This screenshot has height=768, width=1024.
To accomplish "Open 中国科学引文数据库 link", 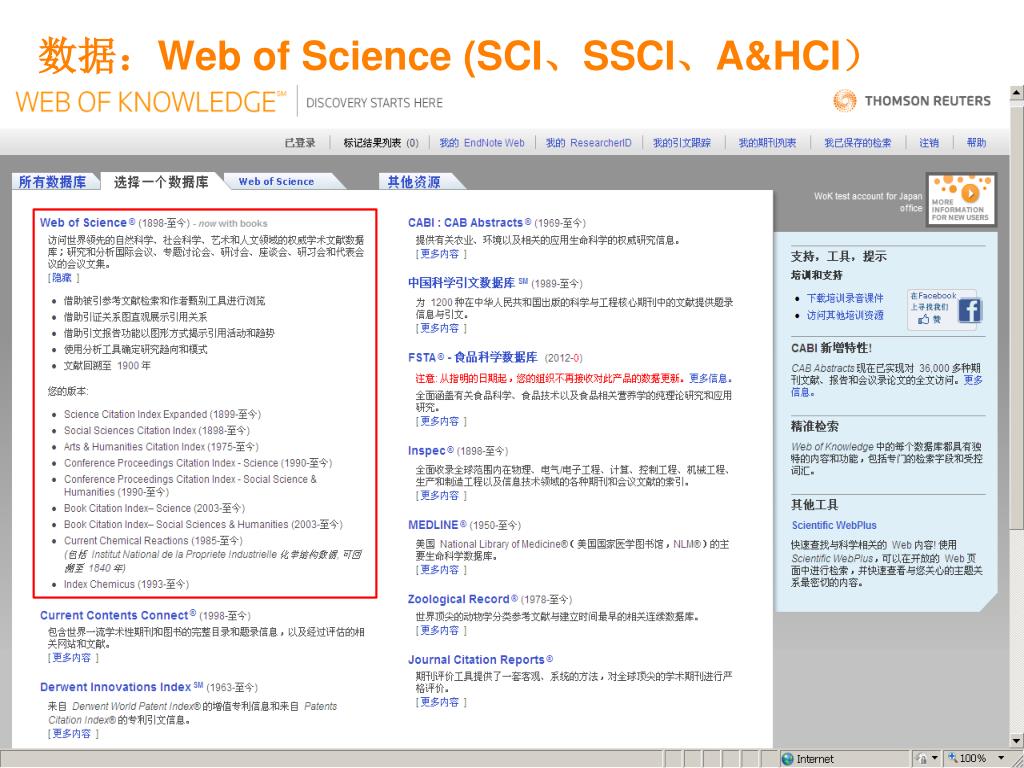I will point(468,283).
